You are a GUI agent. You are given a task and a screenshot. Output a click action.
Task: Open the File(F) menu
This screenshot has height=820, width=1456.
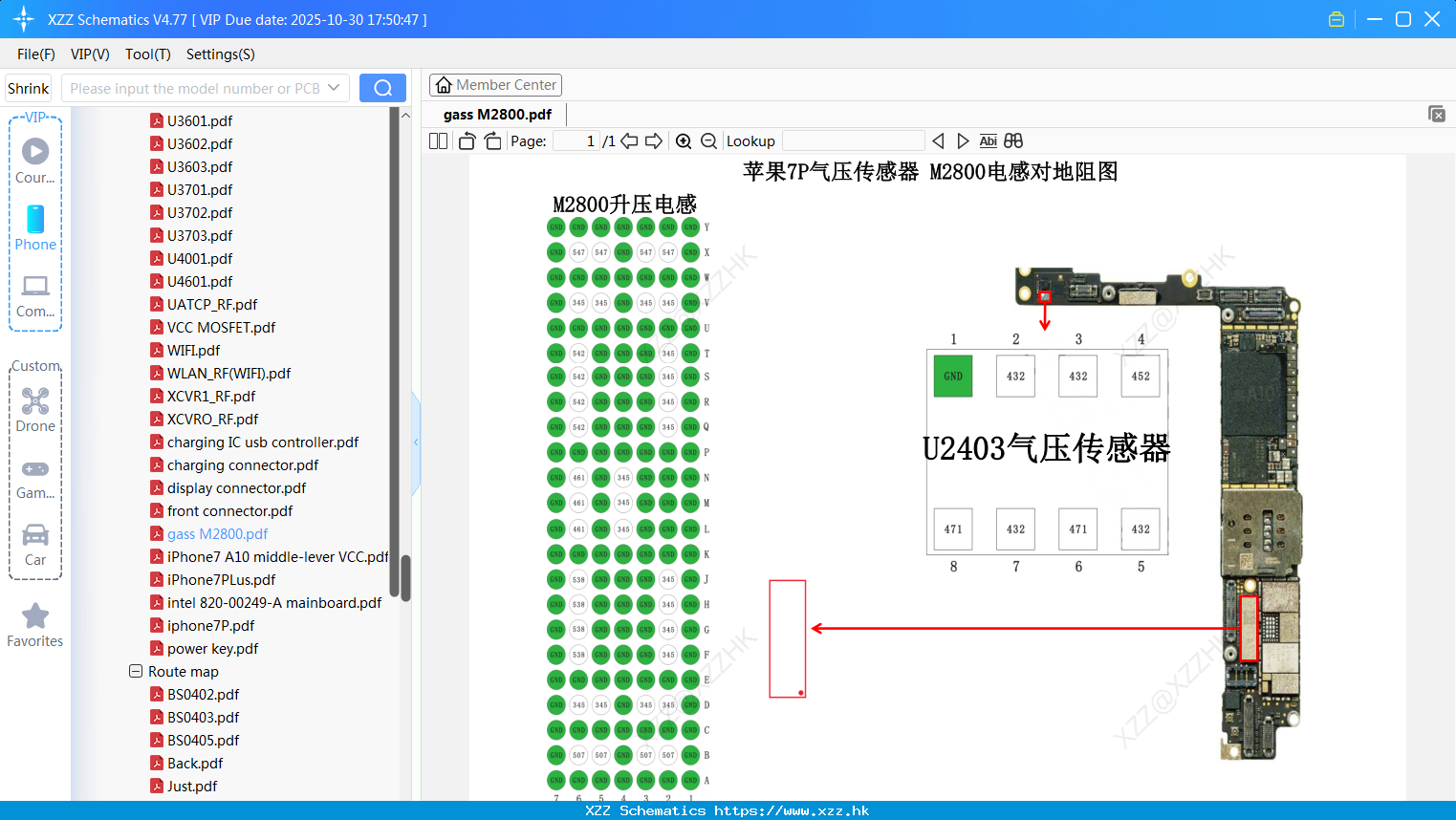(x=36, y=54)
